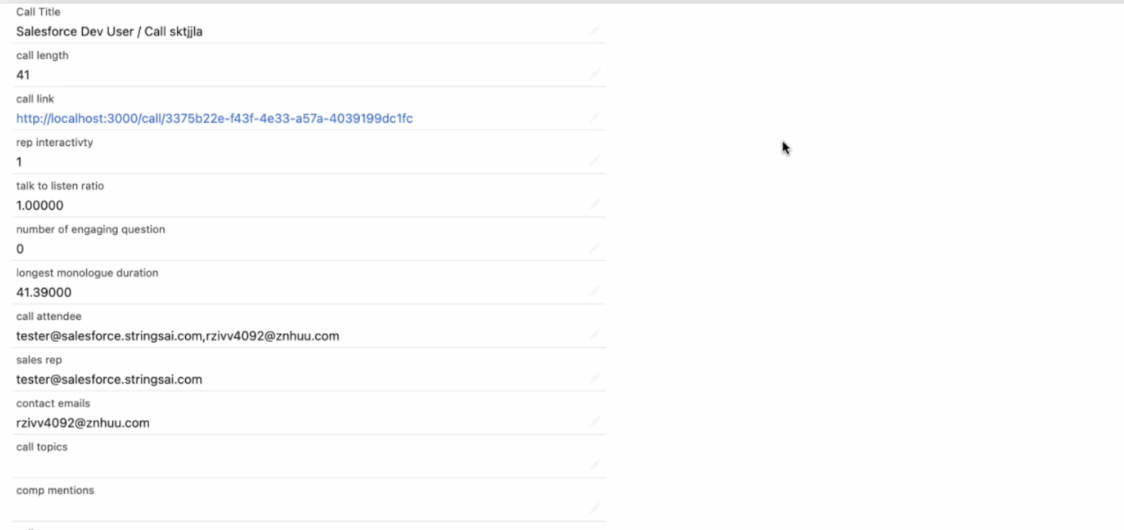The height and width of the screenshot is (530, 1124).
Task: Select the engaging question value 0
Action: [20, 249]
